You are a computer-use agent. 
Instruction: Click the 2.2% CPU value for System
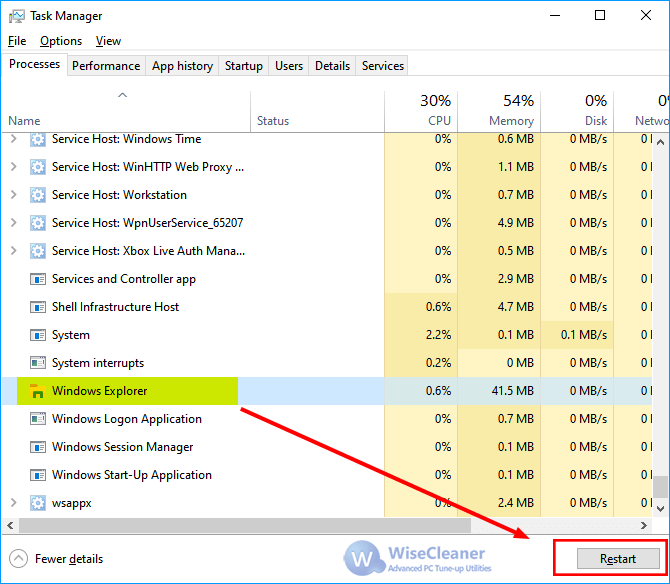click(438, 335)
